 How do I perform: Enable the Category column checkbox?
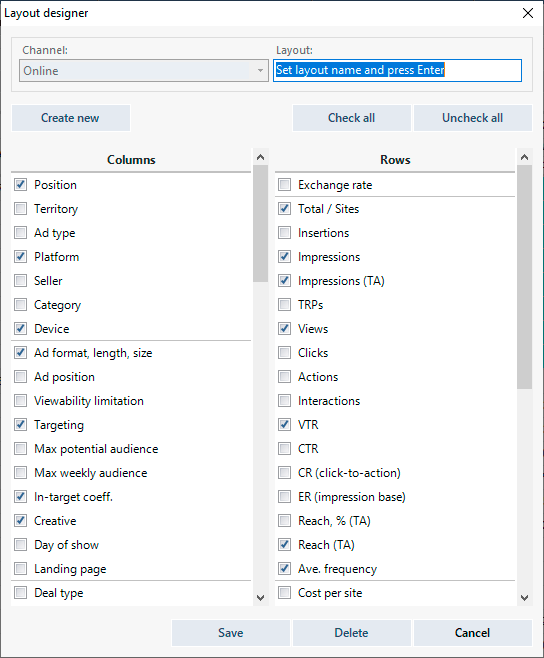(21, 304)
